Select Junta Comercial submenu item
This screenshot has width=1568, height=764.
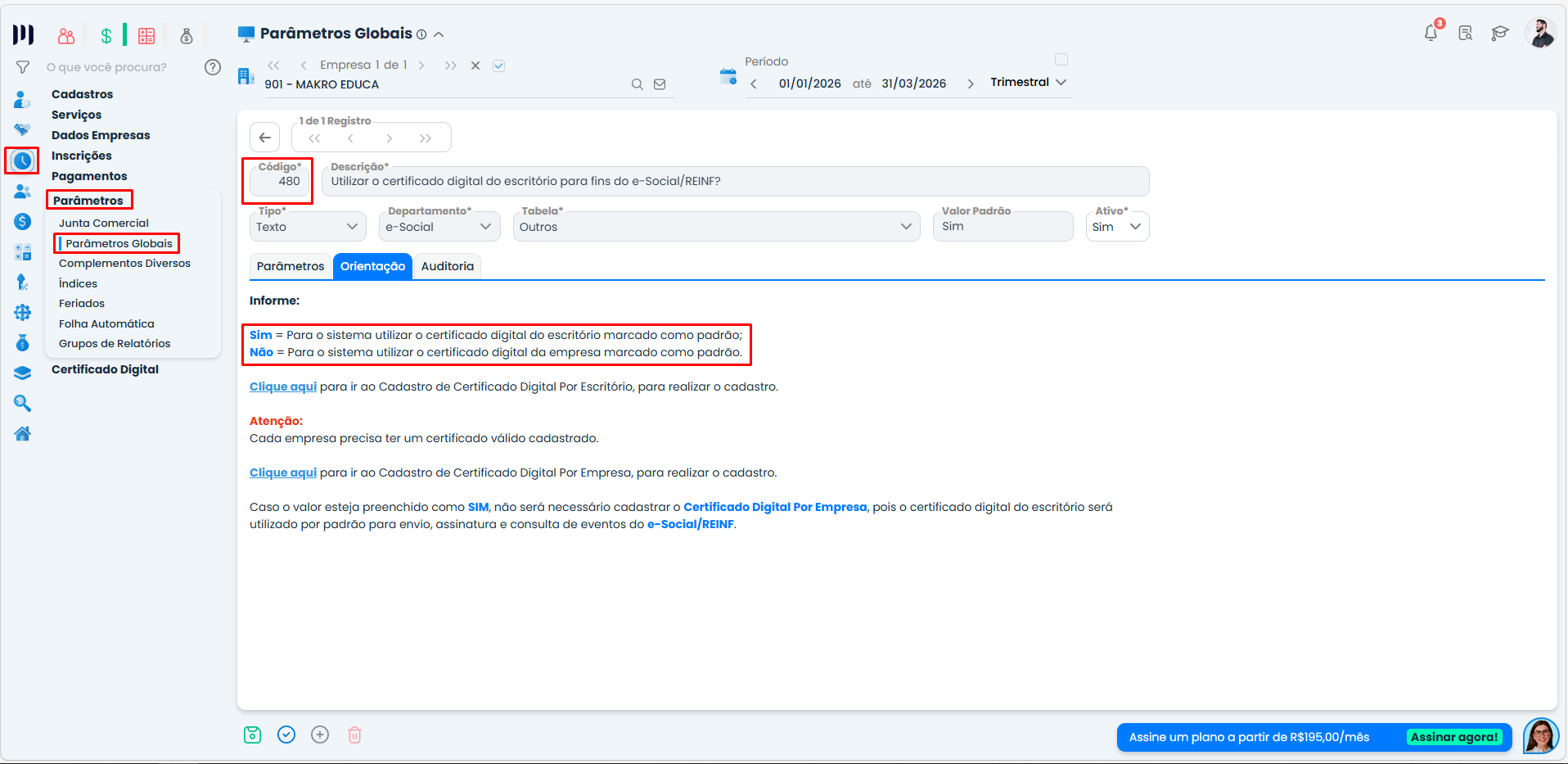coord(104,223)
